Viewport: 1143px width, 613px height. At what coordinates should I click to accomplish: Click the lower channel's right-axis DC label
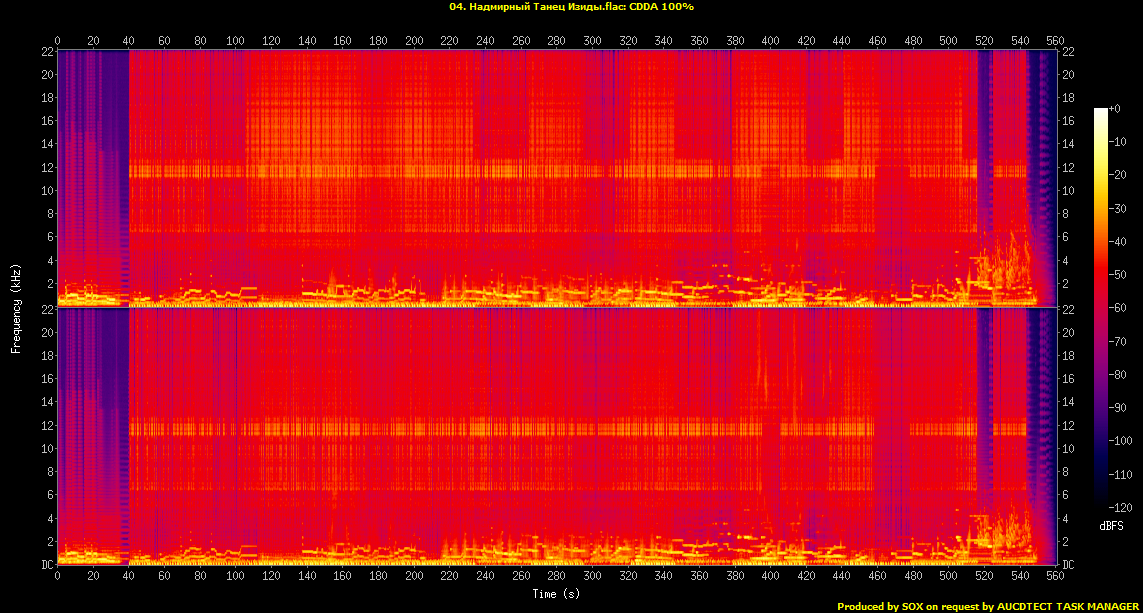(1068, 565)
